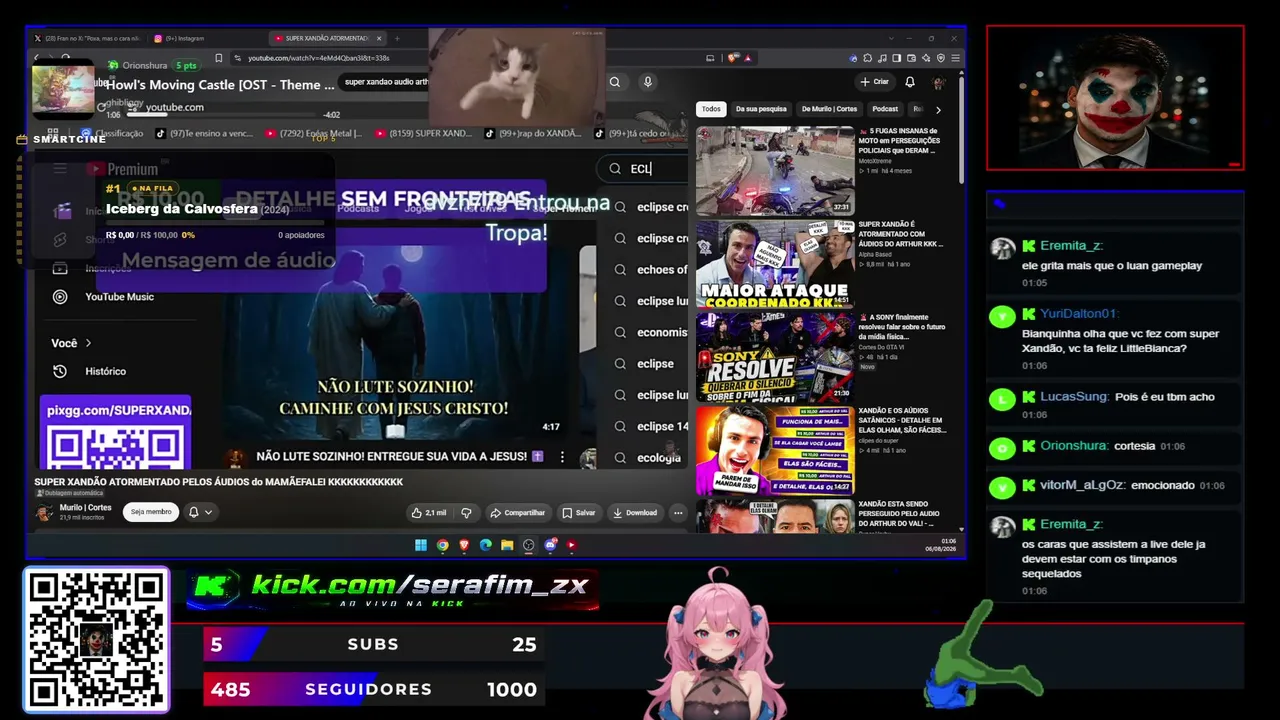This screenshot has height=720, width=1280.
Task: Open Discord from the taskbar
Action: click(551, 545)
